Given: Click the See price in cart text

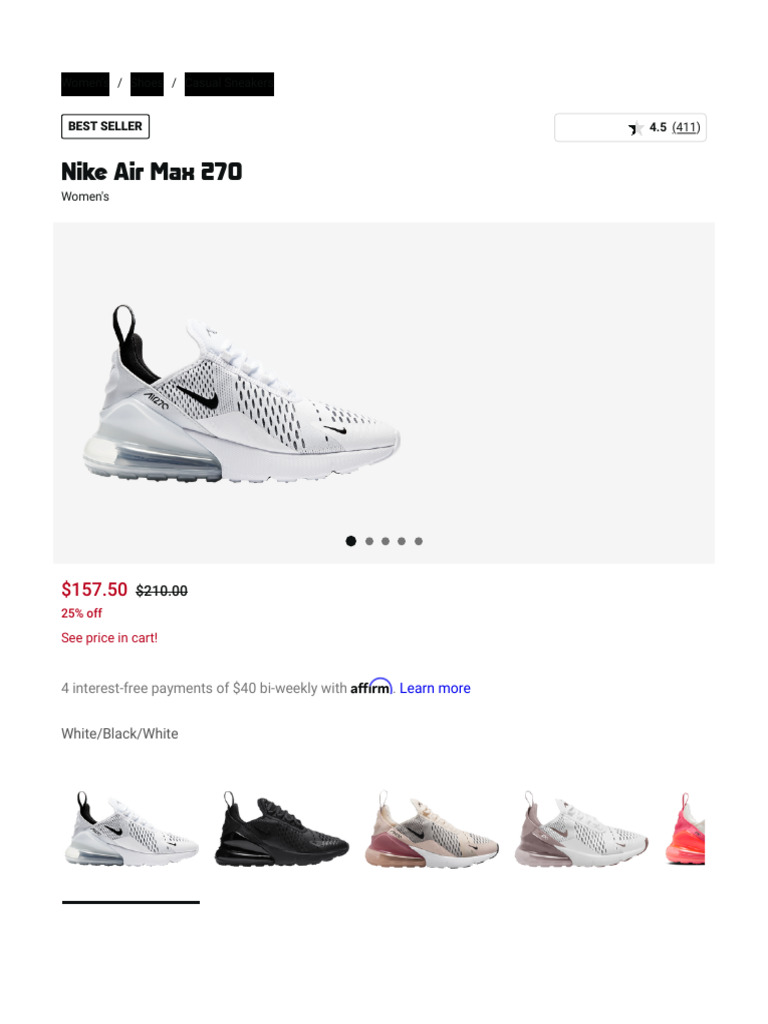Looking at the screenshot, I should click(109, 637).
